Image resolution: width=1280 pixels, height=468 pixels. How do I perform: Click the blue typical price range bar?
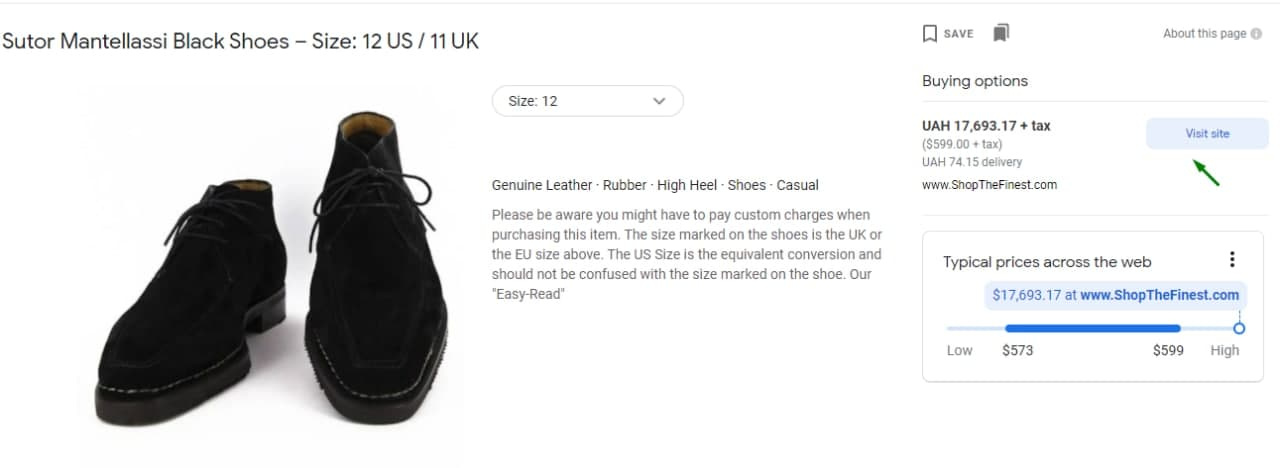click(x=1092, y=328)
